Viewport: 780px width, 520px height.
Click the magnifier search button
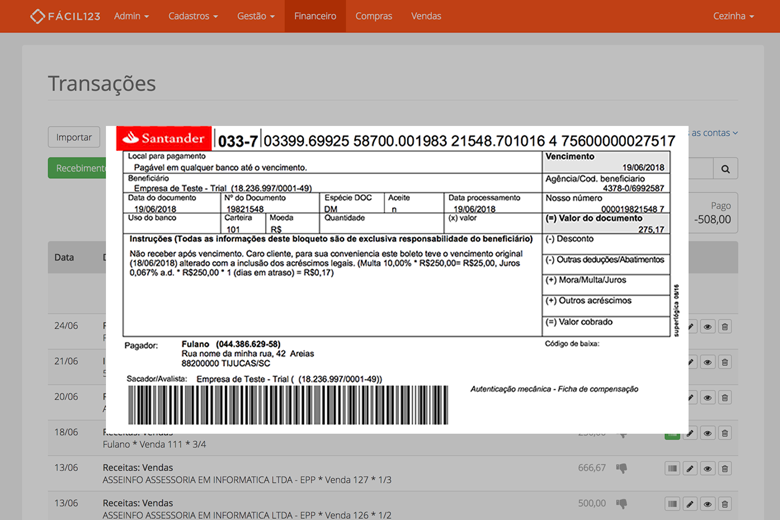pyautogui.click(x=726, y=169)
